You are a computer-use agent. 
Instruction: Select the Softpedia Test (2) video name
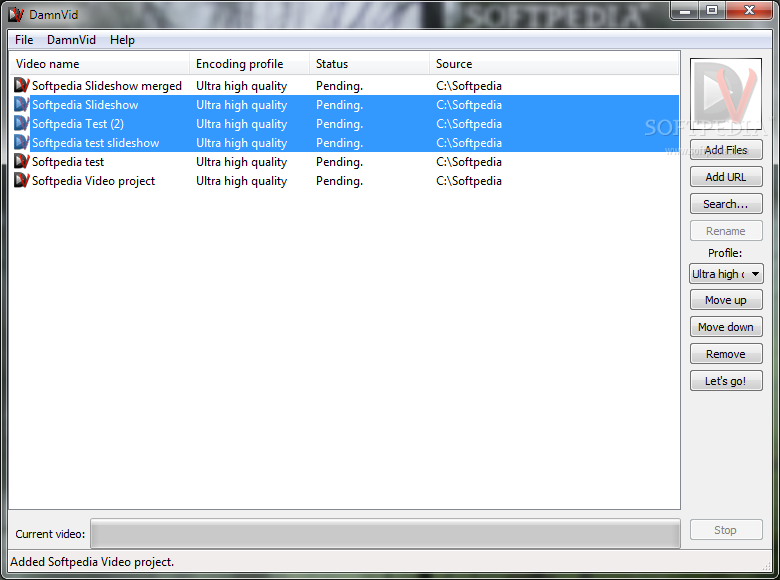78,124
